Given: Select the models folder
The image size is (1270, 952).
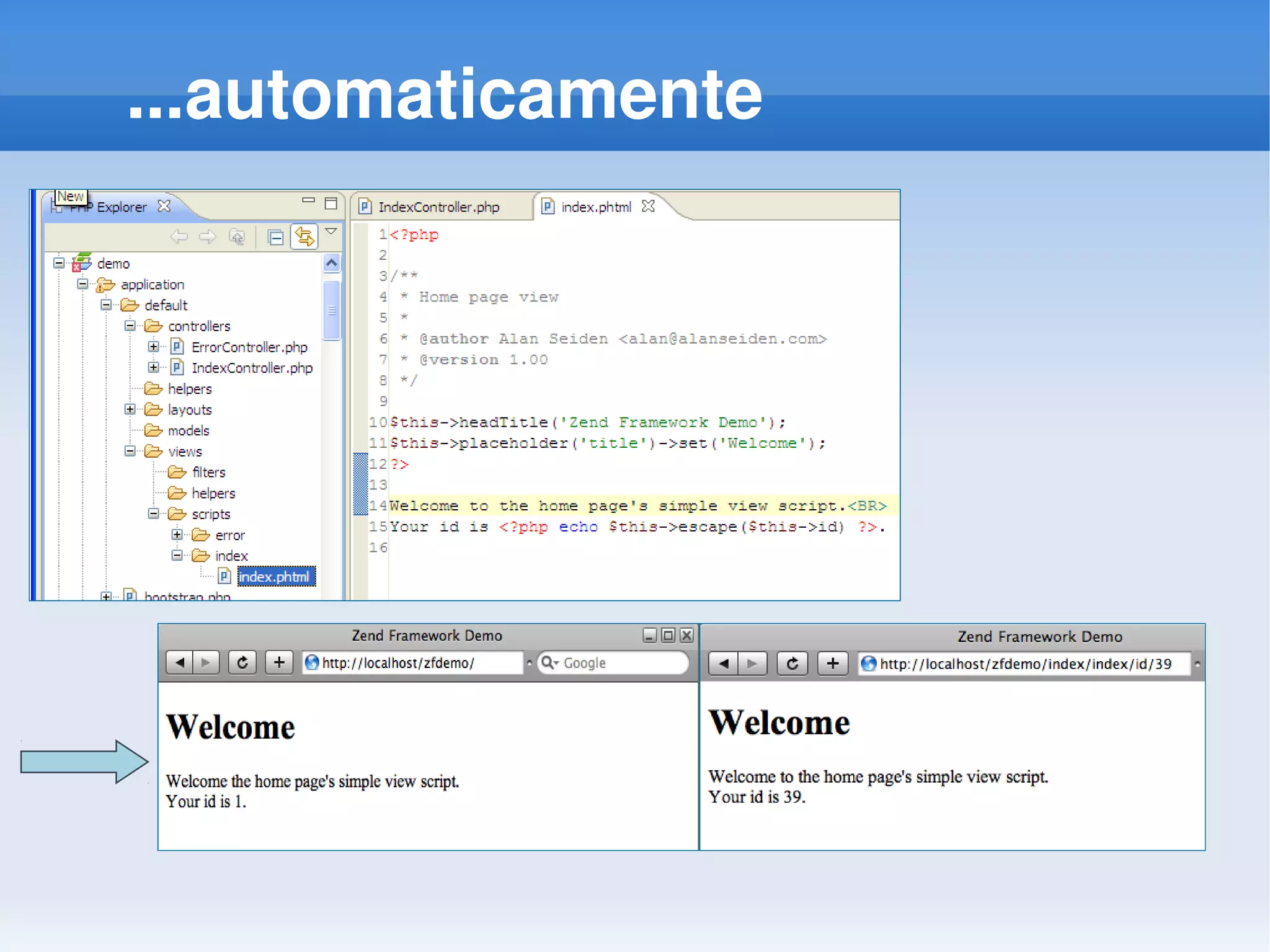Looking at the screenshot, I should [189, 430].
